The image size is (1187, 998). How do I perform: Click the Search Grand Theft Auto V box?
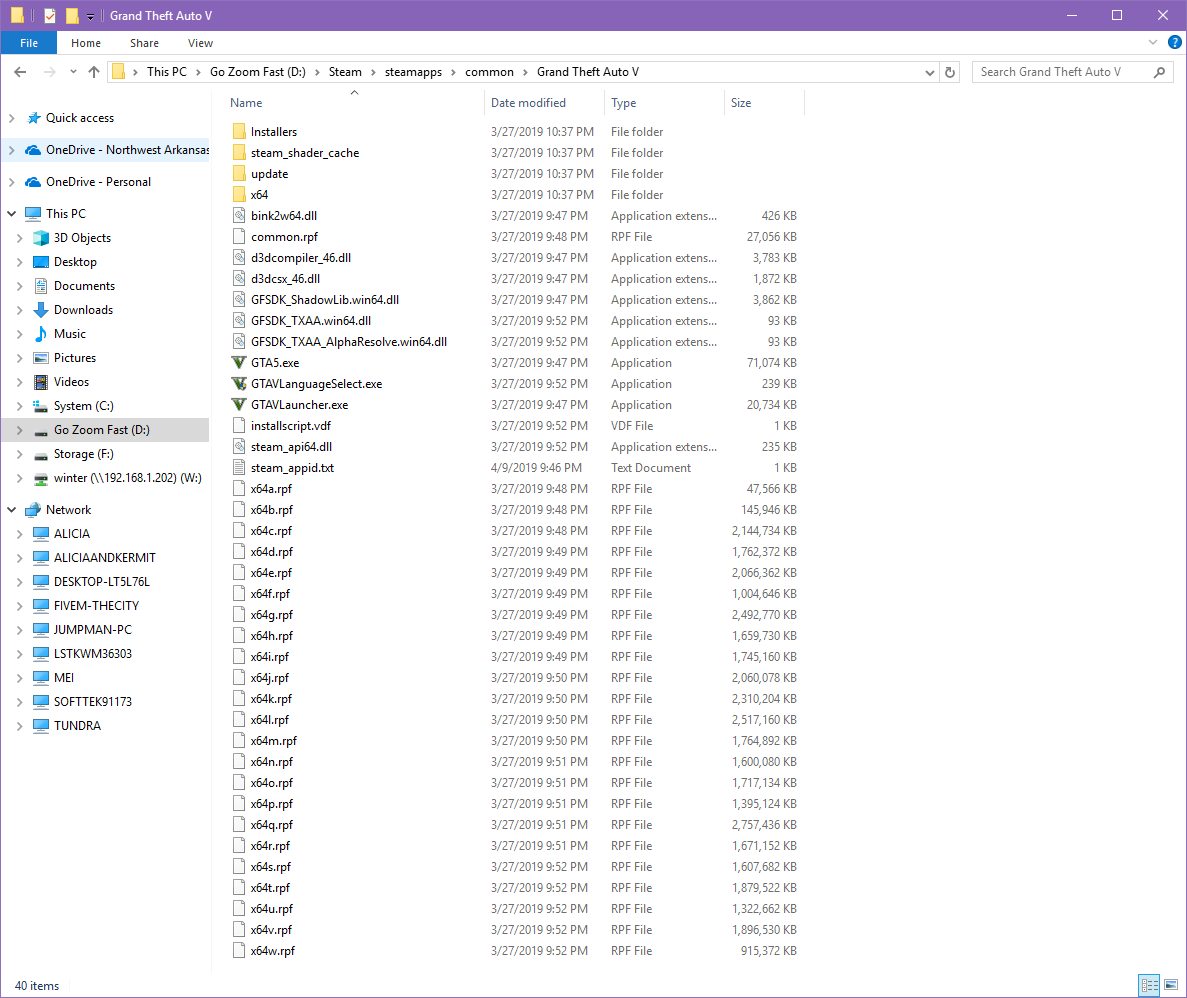[1065, 72]
